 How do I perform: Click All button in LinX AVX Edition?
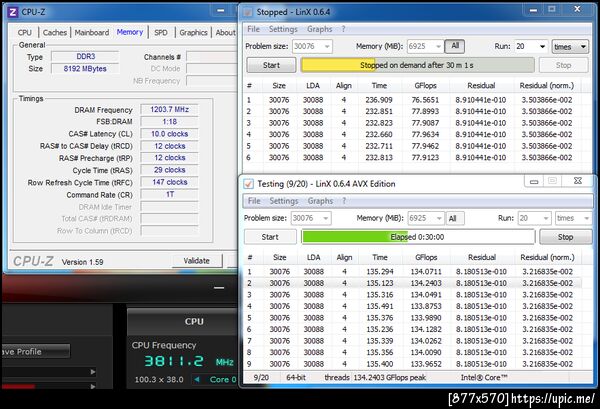(x=455, y=218)
